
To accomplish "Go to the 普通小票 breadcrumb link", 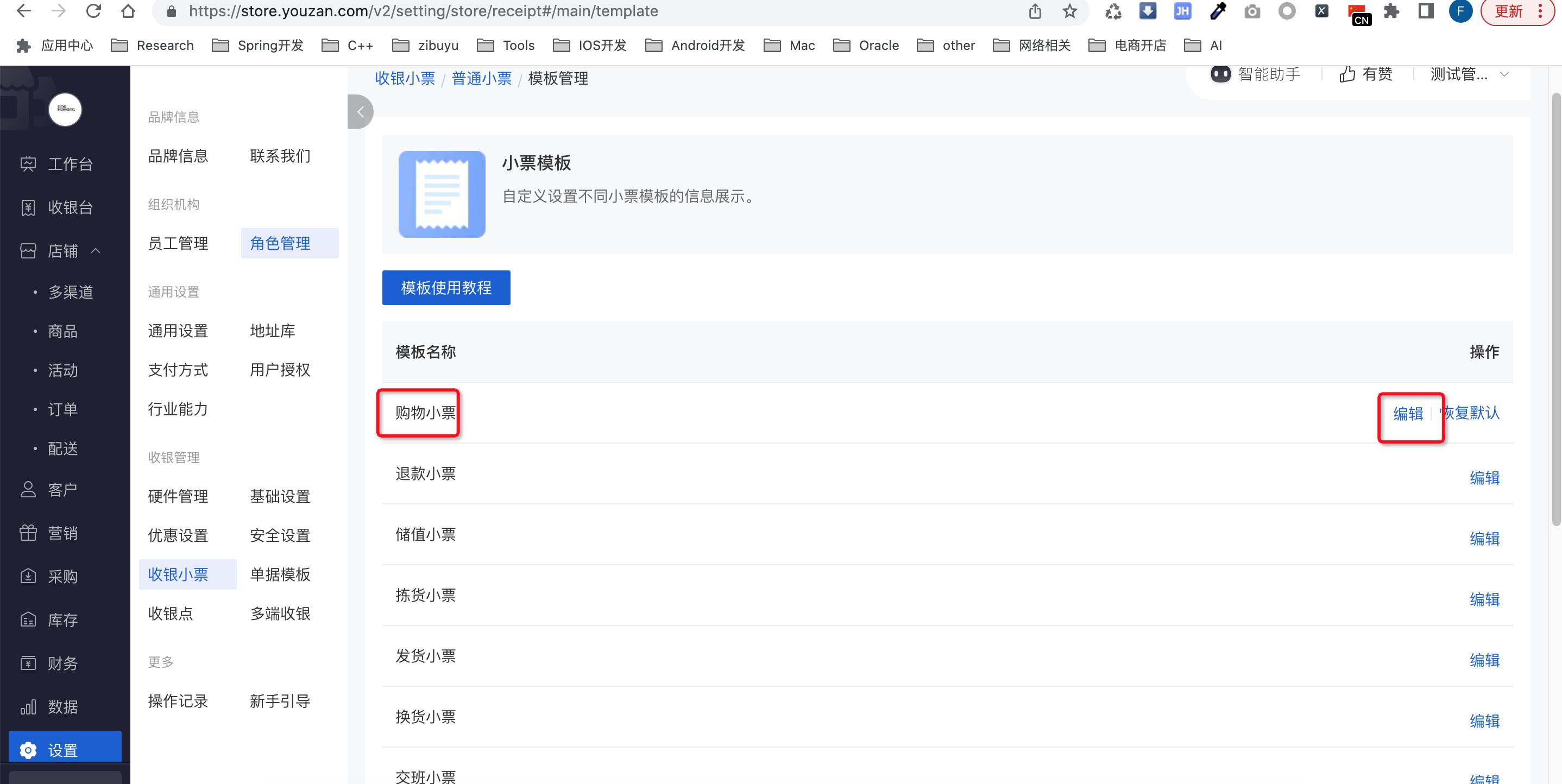I will pos(481,78).
